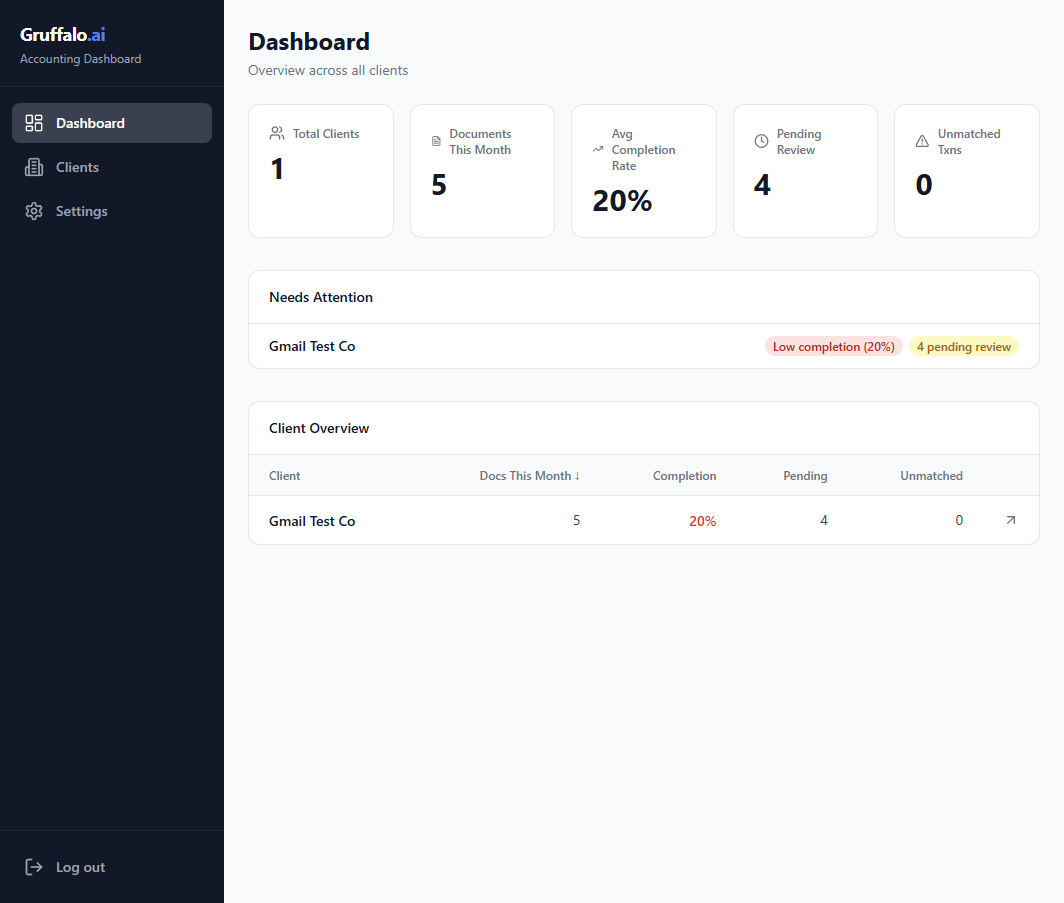
Task: Sort table by Pending column header
Action: tap(805, 476)
